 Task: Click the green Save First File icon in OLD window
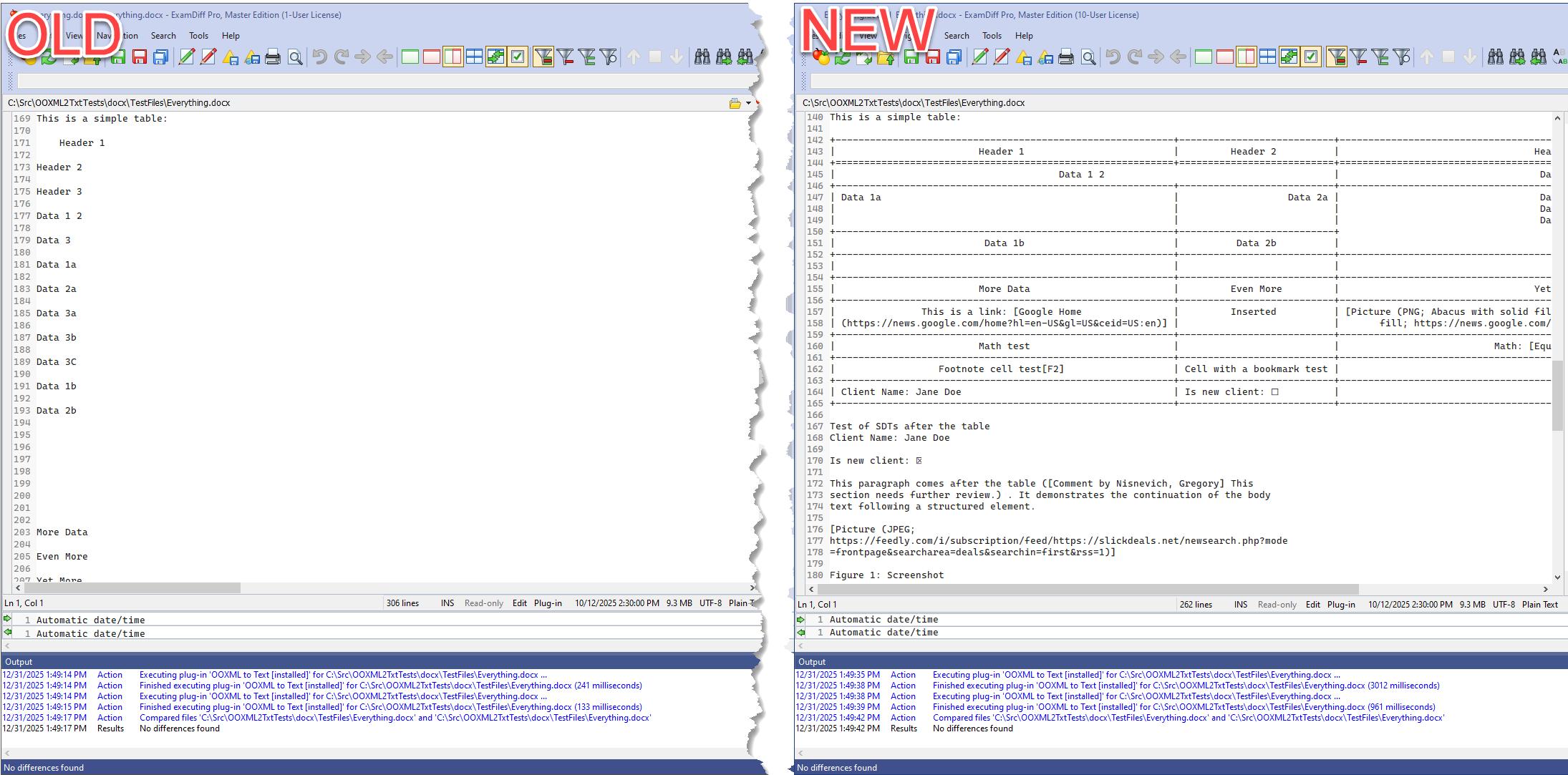(x=118, y=57)
